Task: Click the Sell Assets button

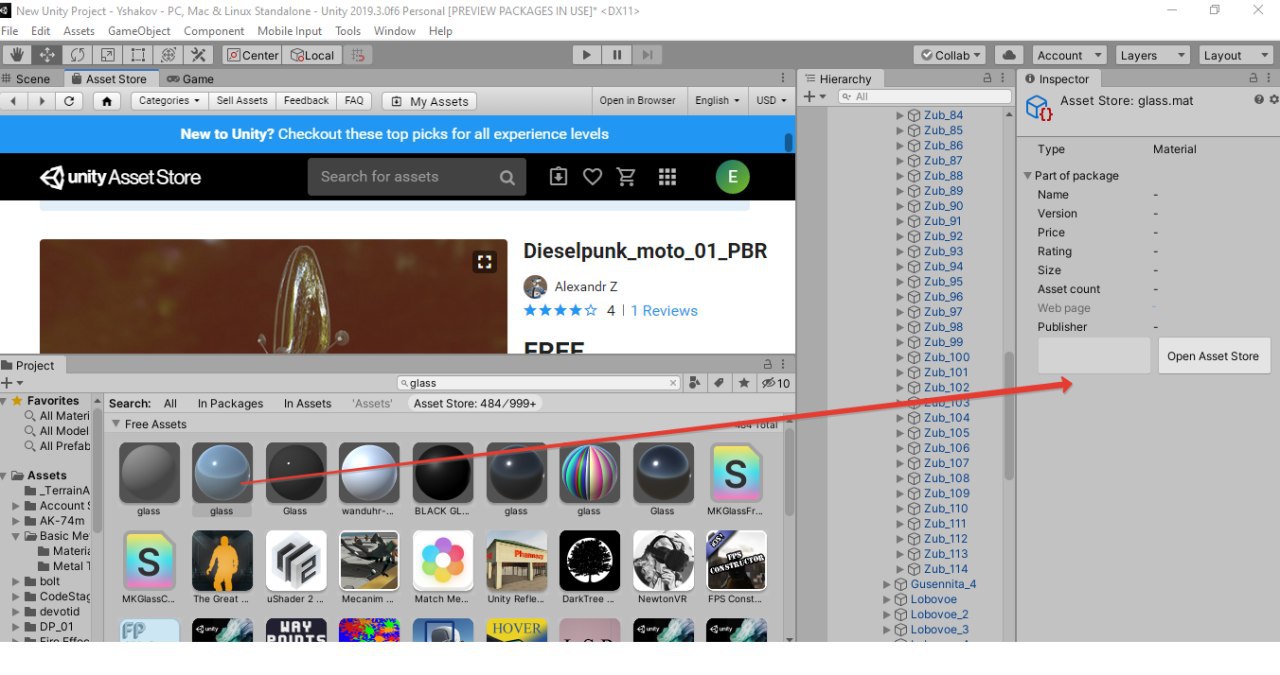Action: (242, 101)
